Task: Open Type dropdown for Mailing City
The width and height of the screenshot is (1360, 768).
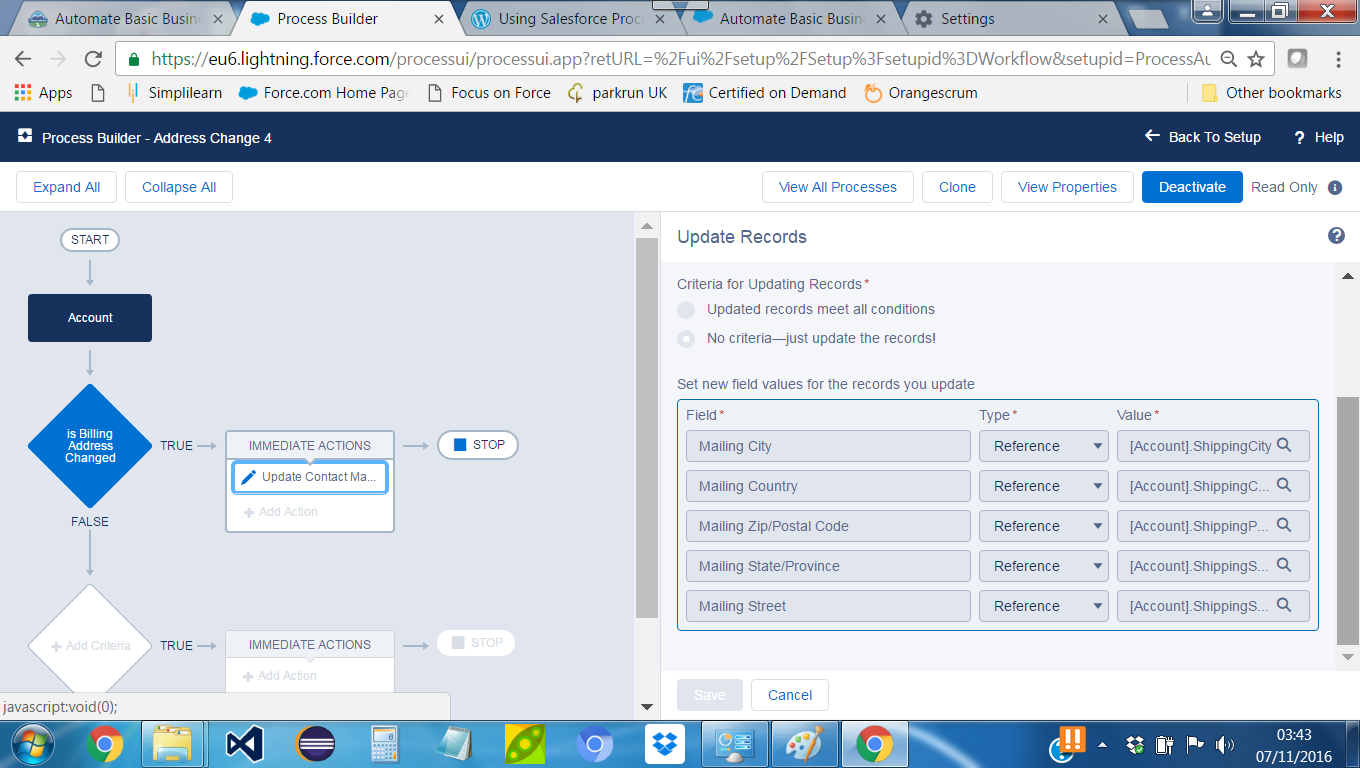Action: 1044,446
